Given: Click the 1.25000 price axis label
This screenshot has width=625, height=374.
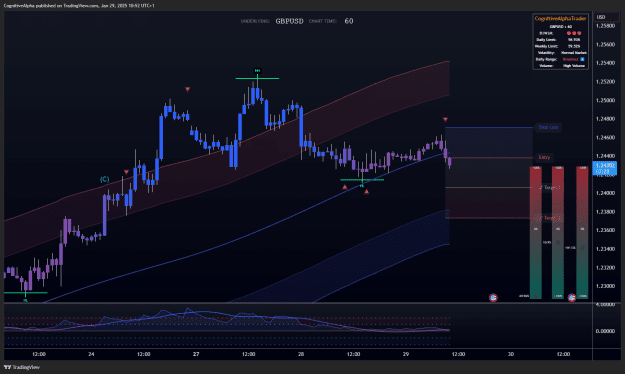Looking at the screenshot, I should pyautogui.click(x=605, y=100).
